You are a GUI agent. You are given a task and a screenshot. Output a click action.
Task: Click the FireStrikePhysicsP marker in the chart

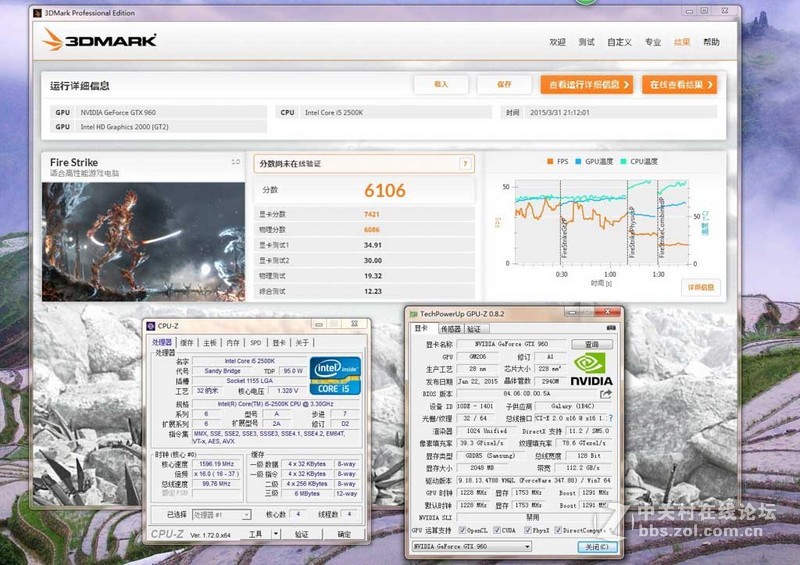click(631, 232)
